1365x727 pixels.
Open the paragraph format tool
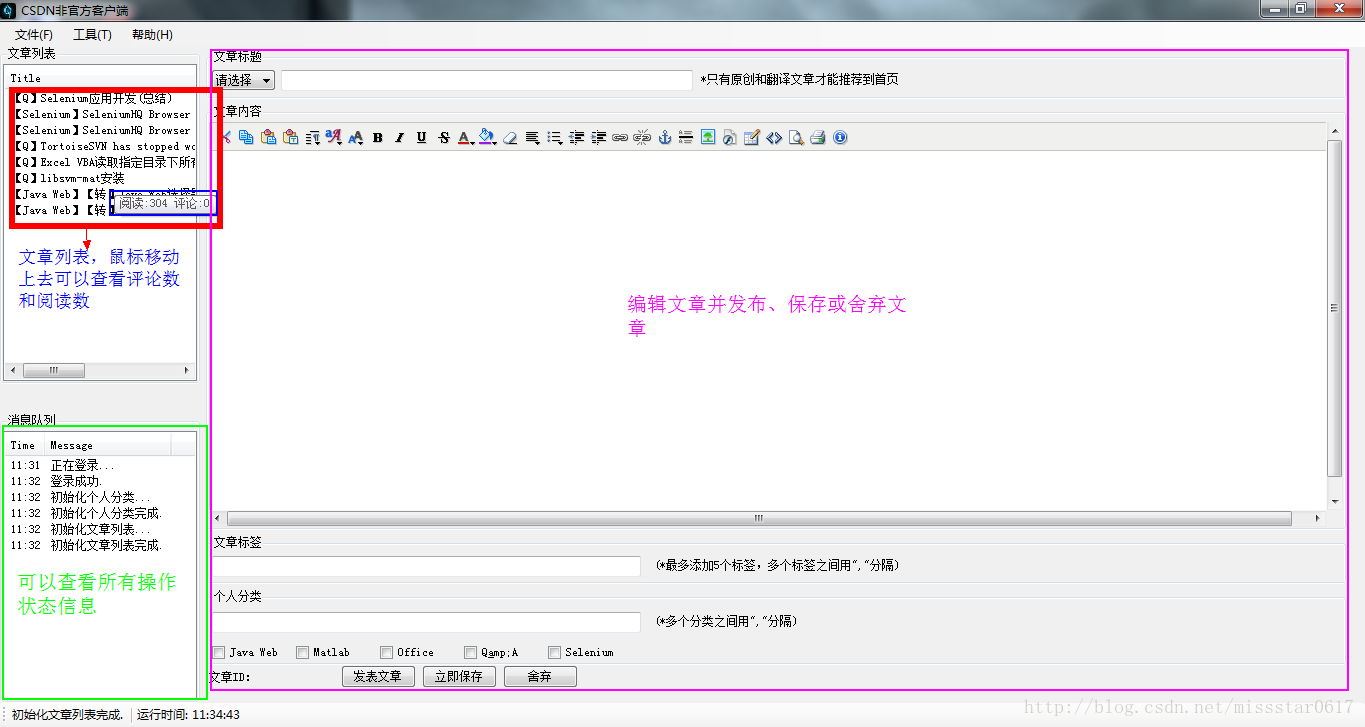pos(313,137)
